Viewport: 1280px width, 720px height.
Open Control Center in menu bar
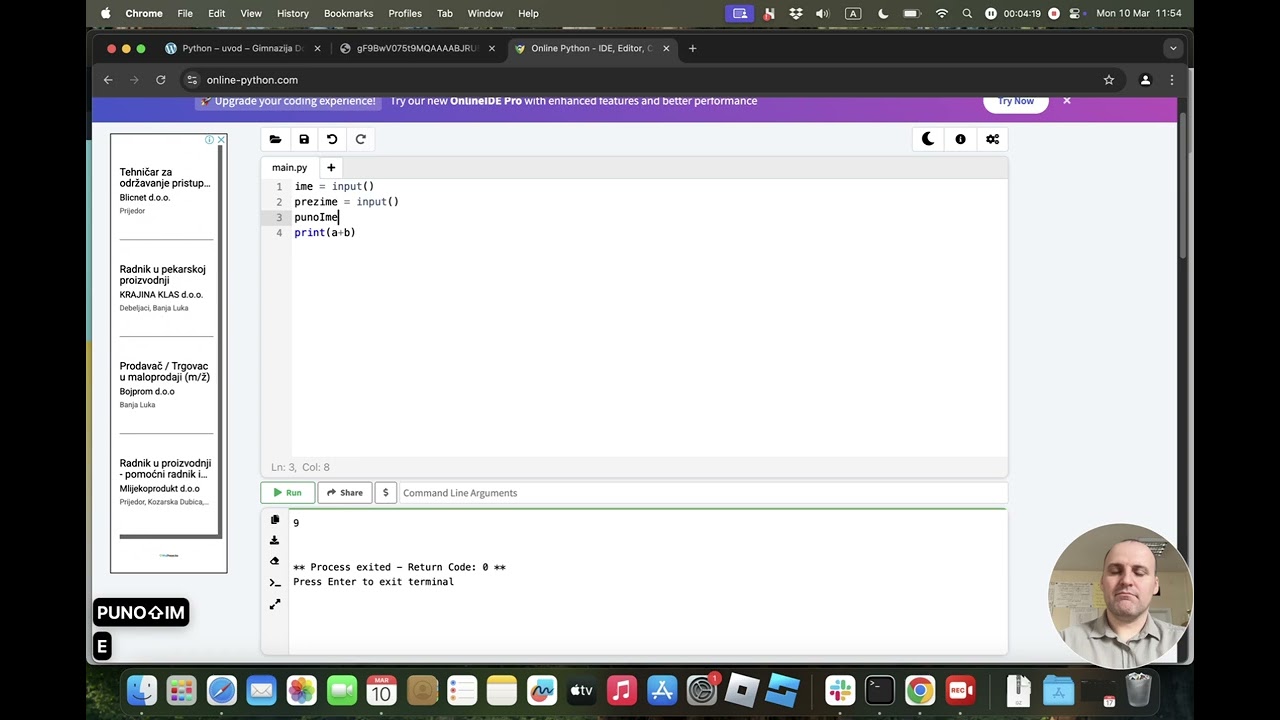1077,13
